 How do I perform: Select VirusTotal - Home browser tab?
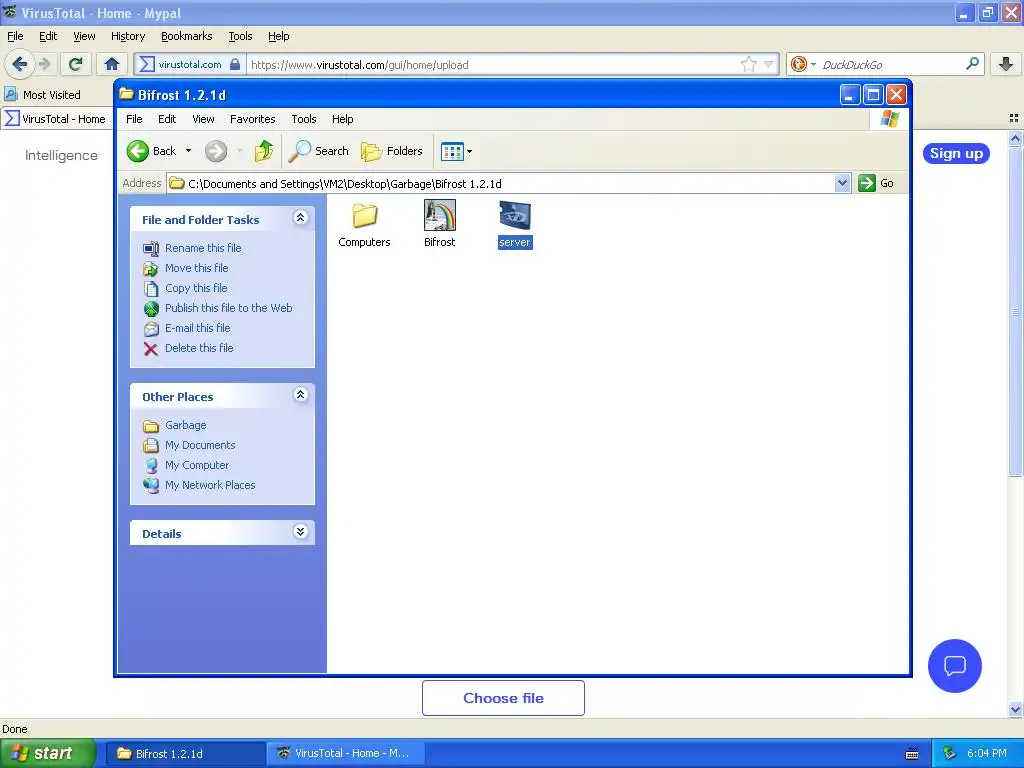point(57,119)
